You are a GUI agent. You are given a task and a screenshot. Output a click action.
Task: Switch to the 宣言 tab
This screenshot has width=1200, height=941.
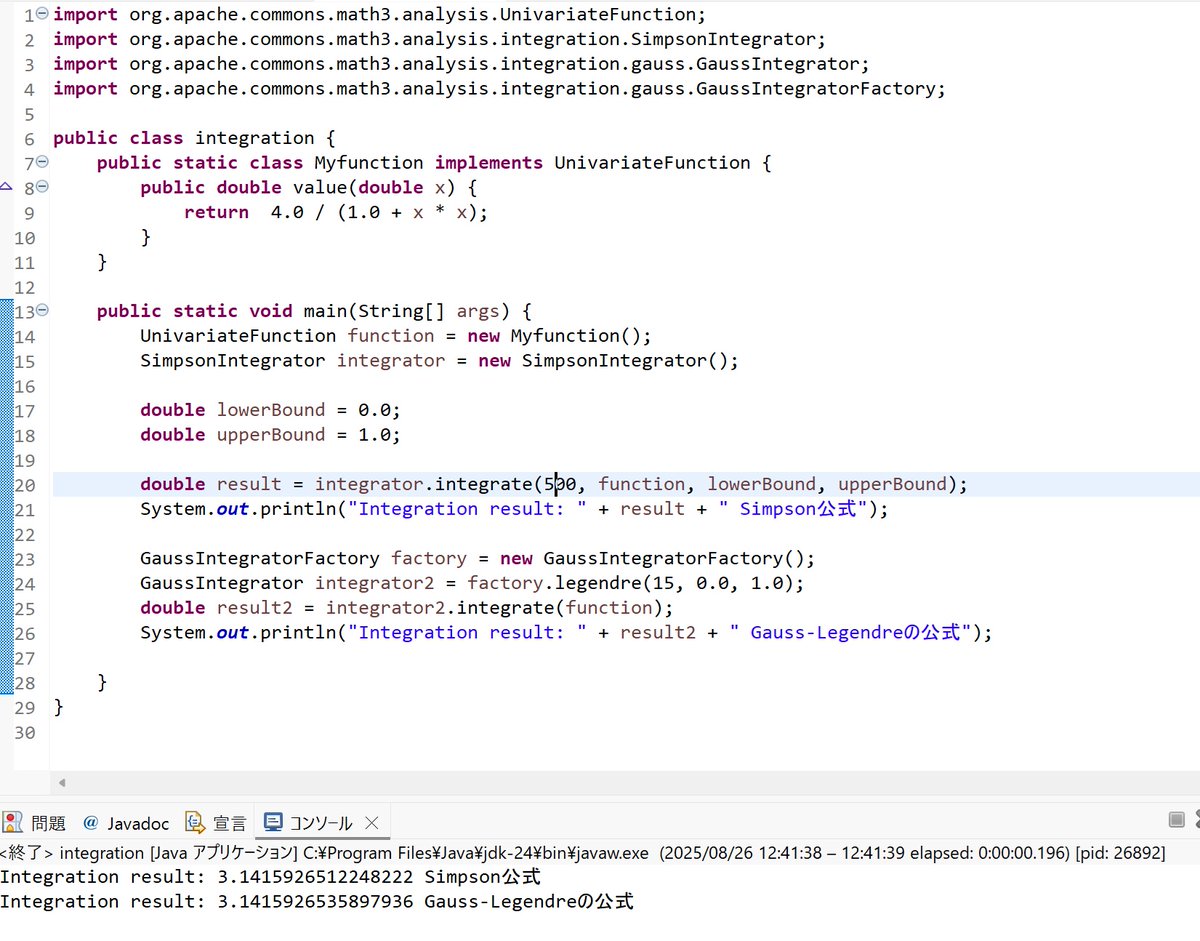click(x=216, y=823)
